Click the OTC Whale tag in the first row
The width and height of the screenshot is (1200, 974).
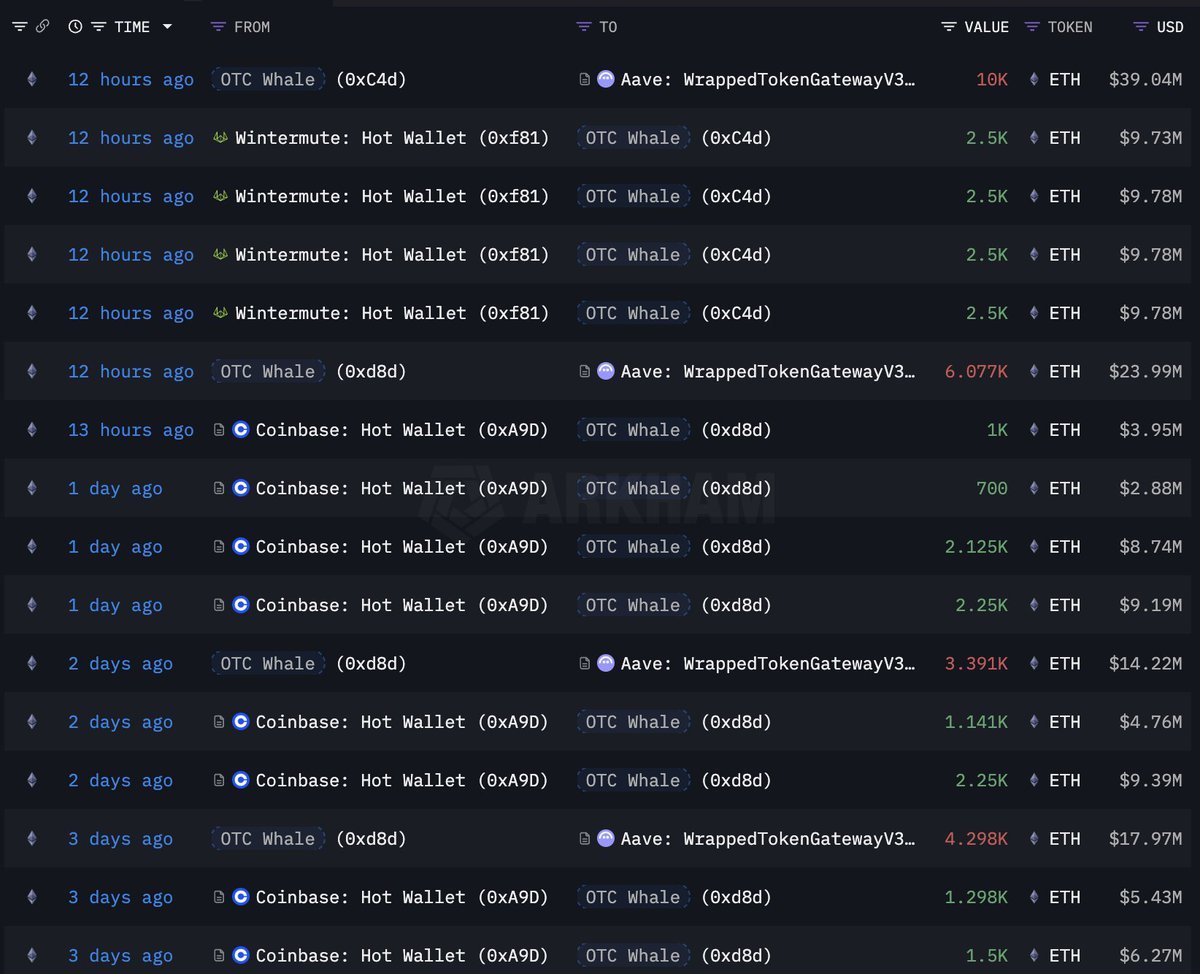tap(267, 79)
